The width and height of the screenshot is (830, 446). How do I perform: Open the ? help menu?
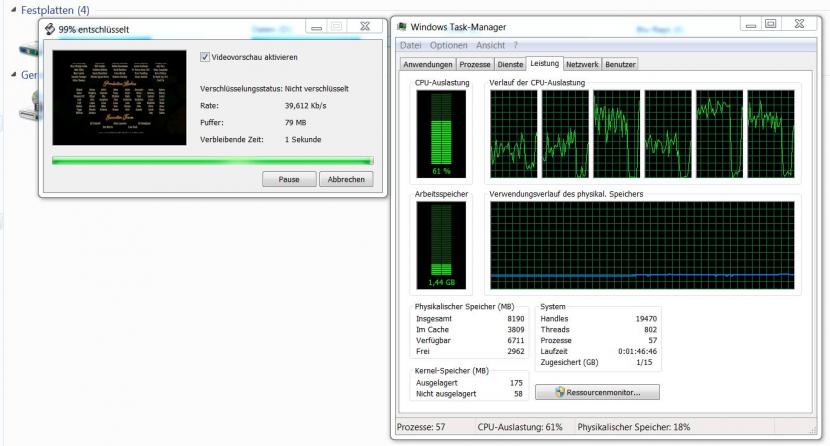pyautogui.click(x=516, y=45)
